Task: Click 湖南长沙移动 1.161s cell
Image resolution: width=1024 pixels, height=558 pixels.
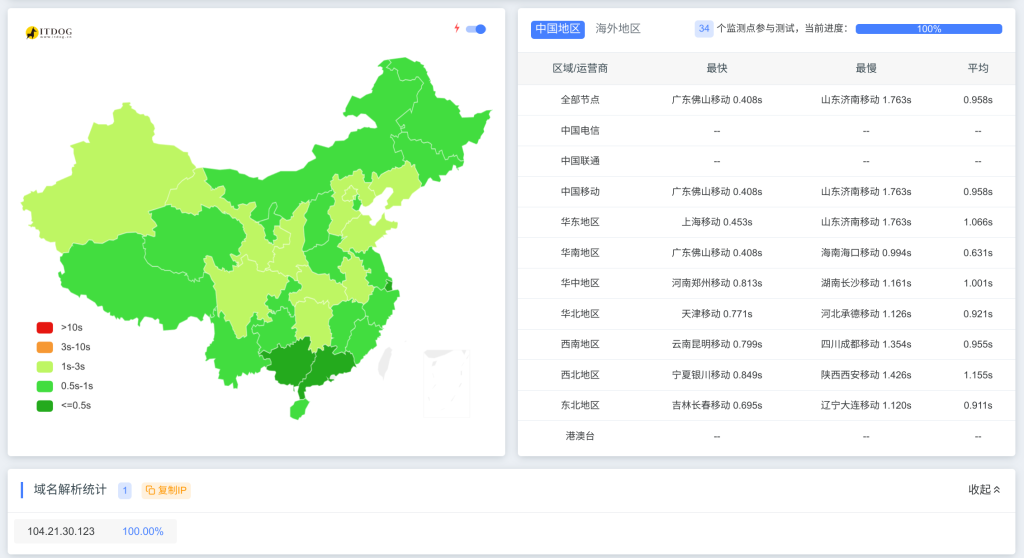Action: tap(866, 283)
